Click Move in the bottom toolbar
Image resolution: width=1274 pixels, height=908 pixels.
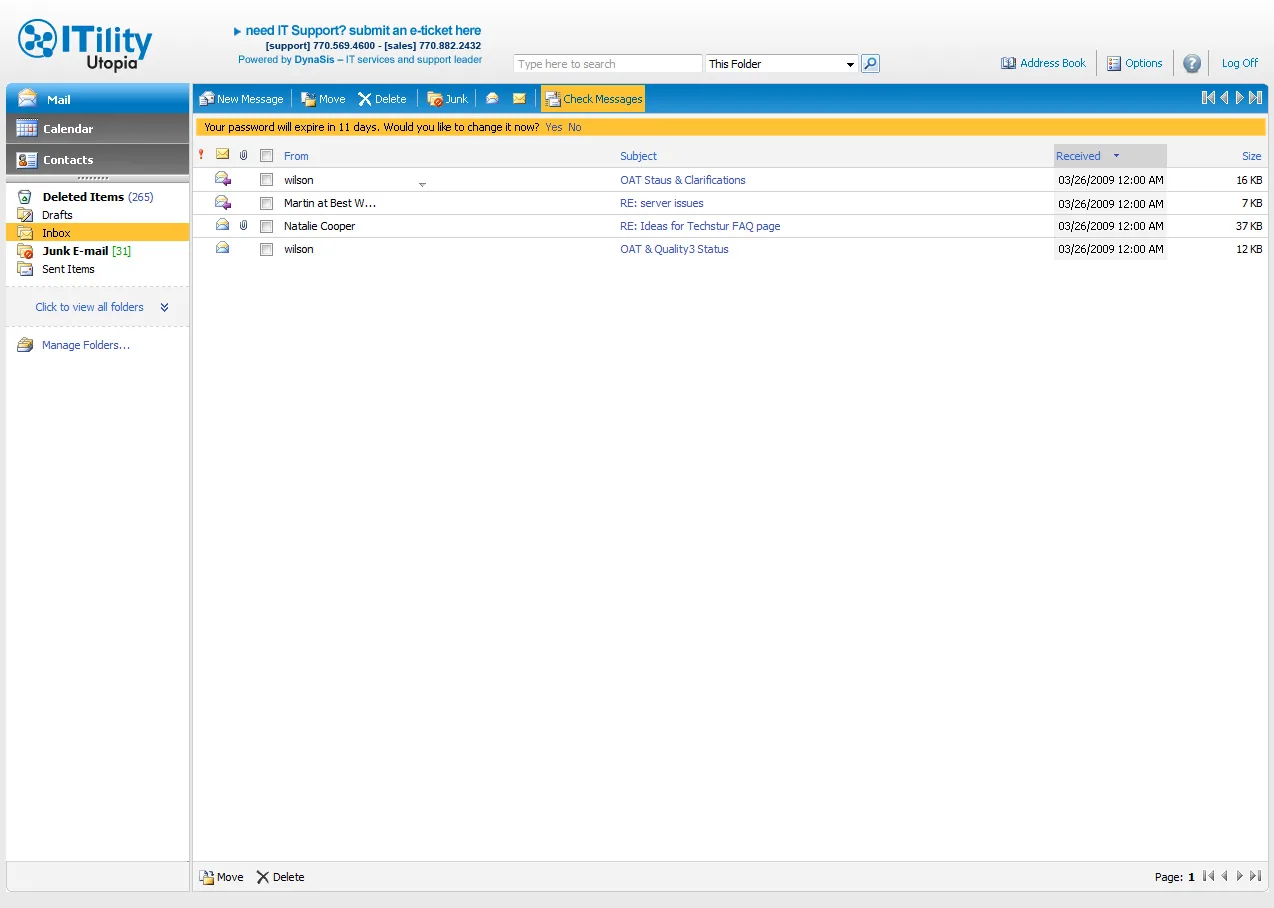(x=221, y=877)
